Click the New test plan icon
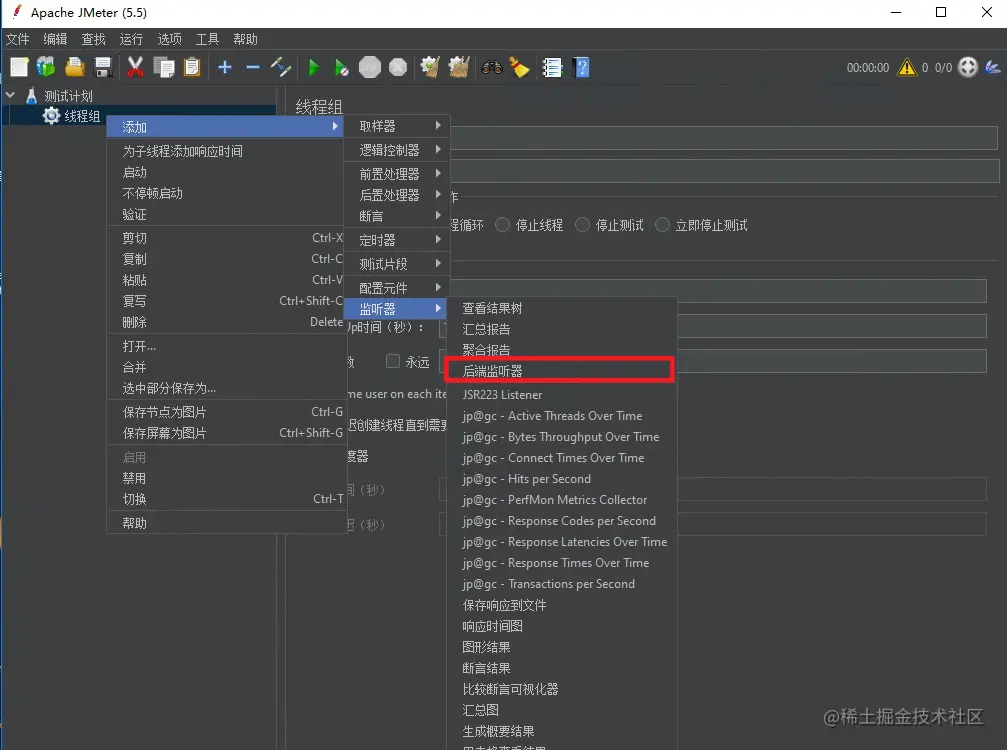1007x750 pixels. [19, 67]
